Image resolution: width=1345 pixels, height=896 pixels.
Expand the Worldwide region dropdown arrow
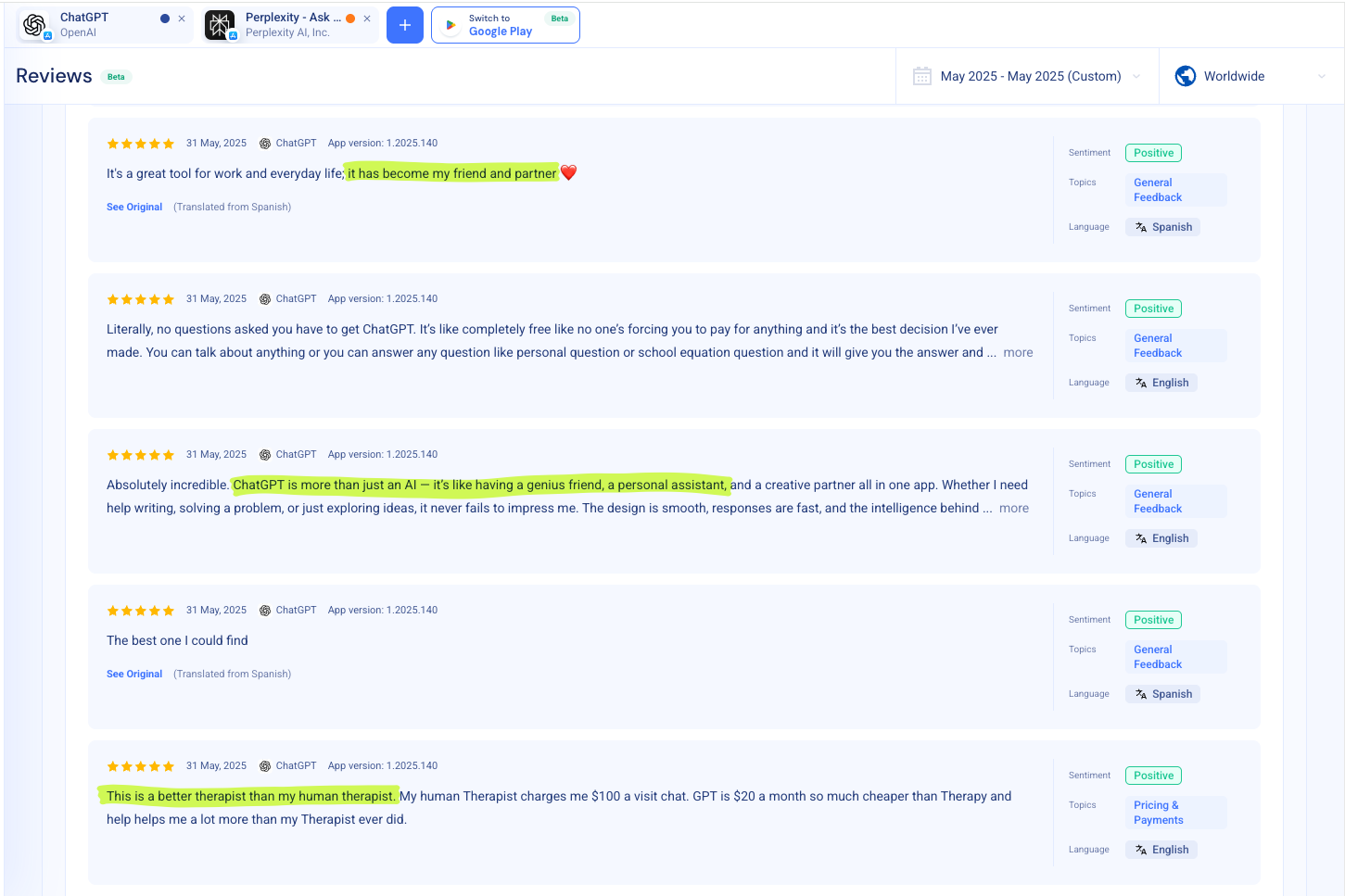(x=1322, y=76)
